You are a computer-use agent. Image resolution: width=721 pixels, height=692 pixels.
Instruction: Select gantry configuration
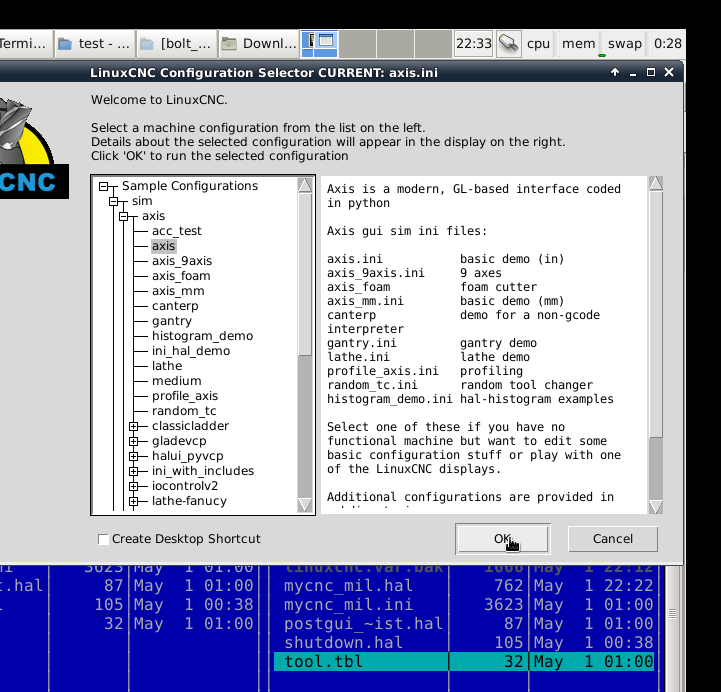172,321
